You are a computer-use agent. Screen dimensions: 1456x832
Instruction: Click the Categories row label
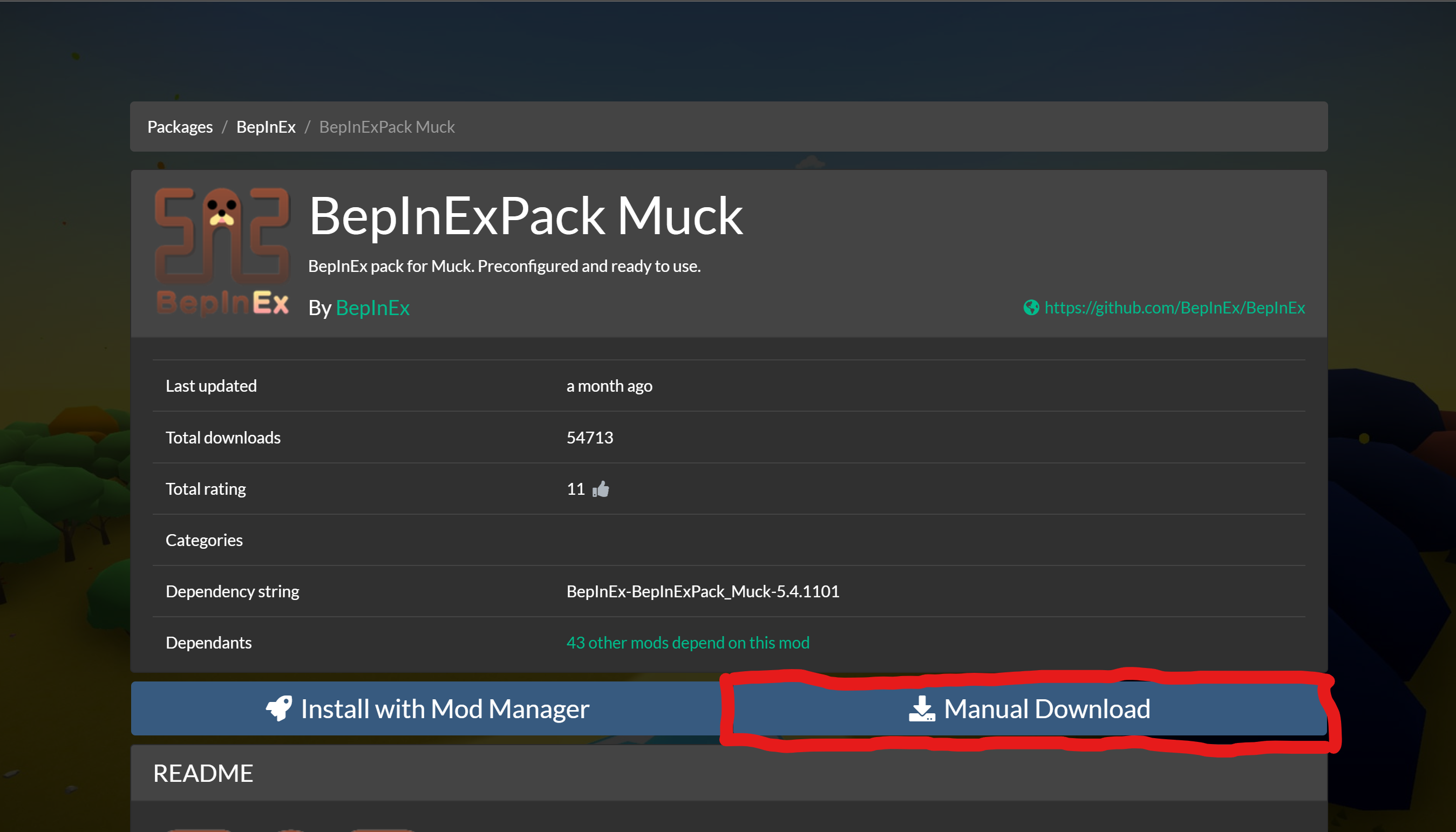(x=204, y=540)
